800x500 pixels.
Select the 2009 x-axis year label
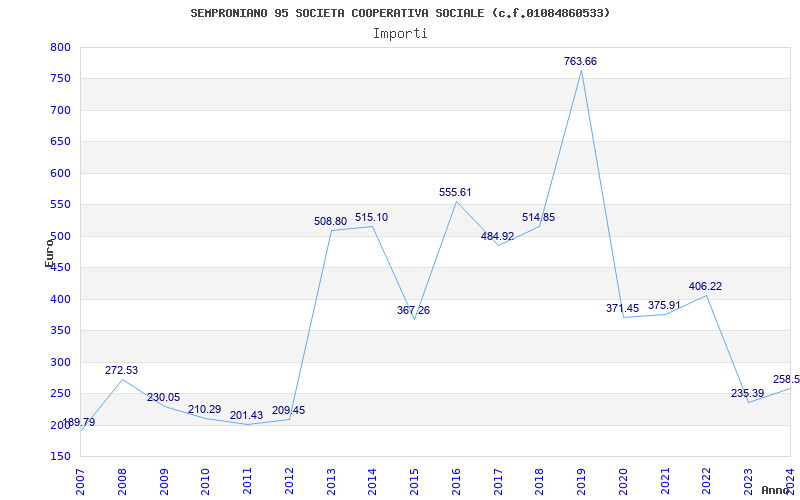(x=164, y=482)
